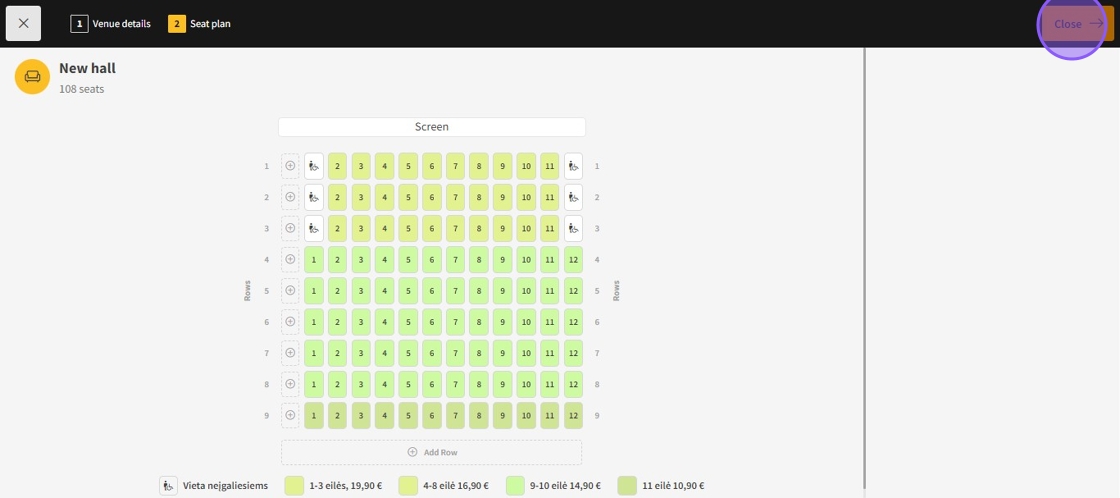Click the X icon in top-left corner
Viewport: 1120px width, 498px height.
coord(23,23)
